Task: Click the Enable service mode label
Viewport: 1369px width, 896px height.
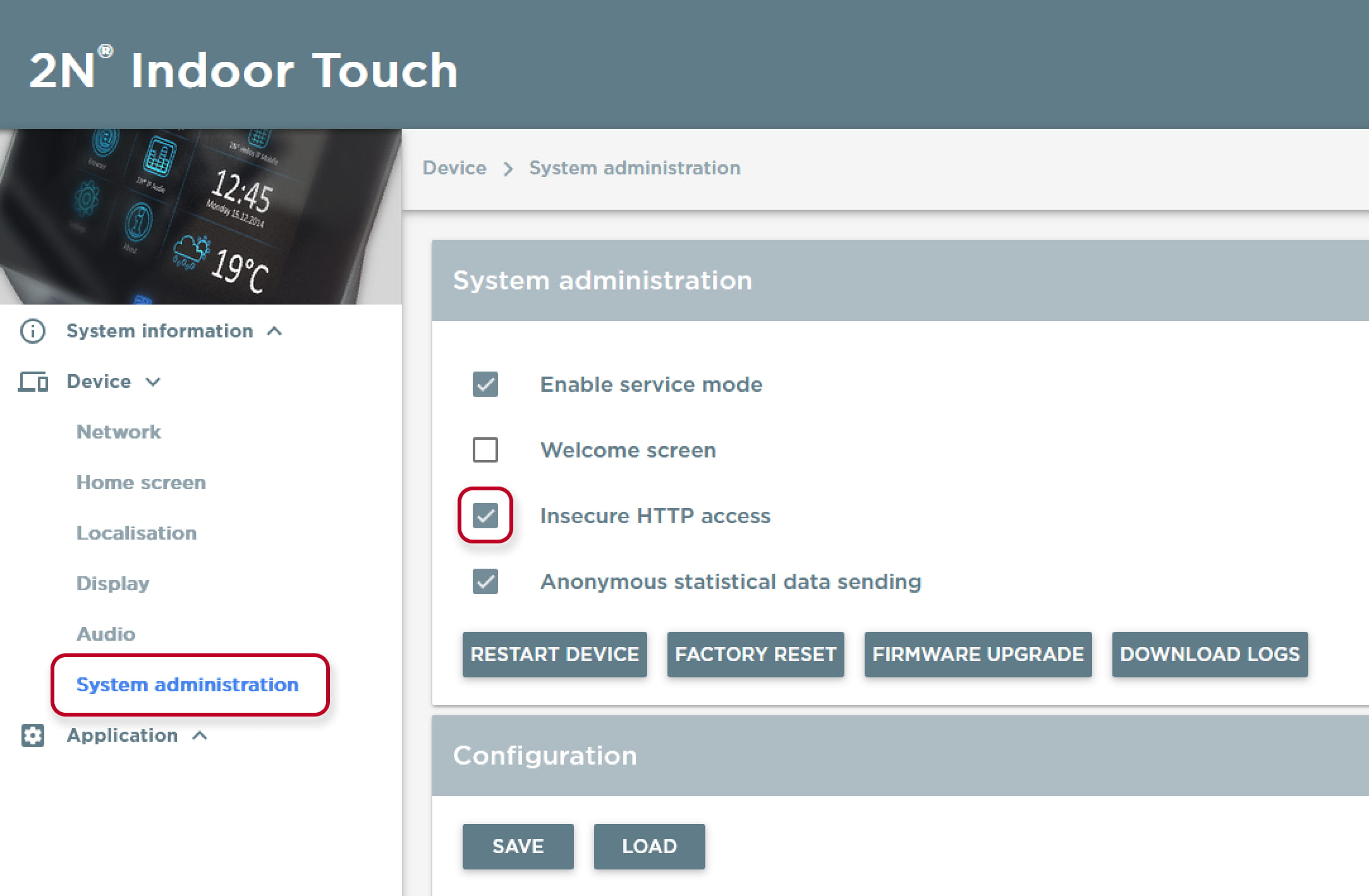Action: click(652, 384)
